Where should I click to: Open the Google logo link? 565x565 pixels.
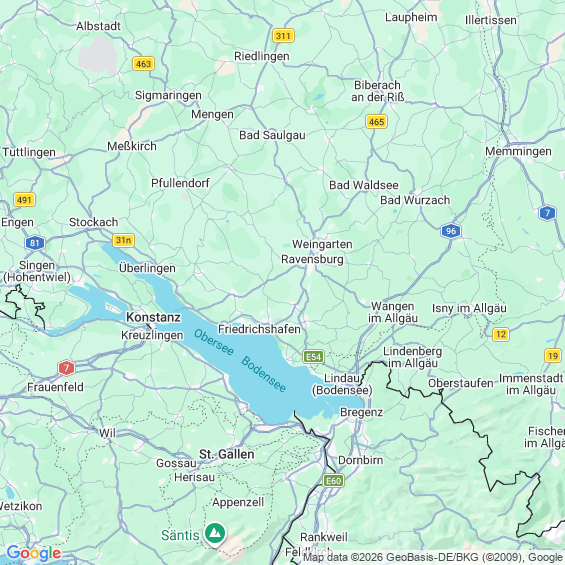34,553
